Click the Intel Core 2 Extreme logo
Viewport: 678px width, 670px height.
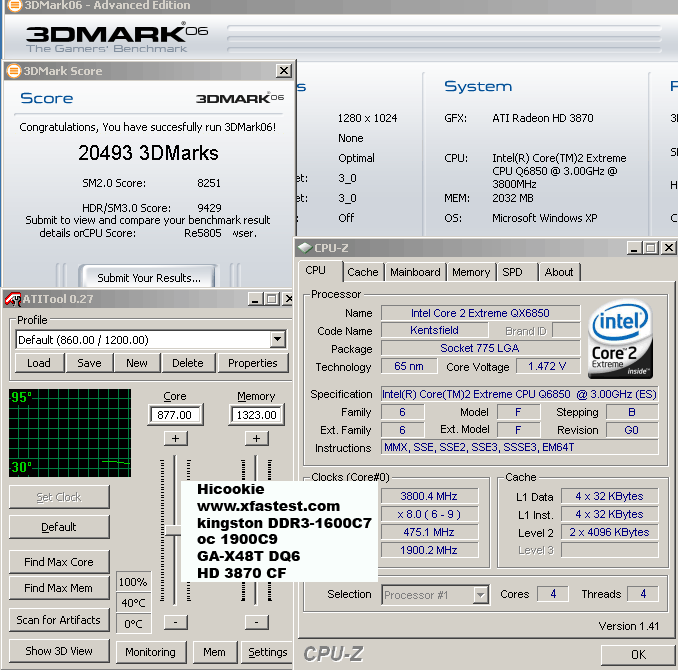620,339
